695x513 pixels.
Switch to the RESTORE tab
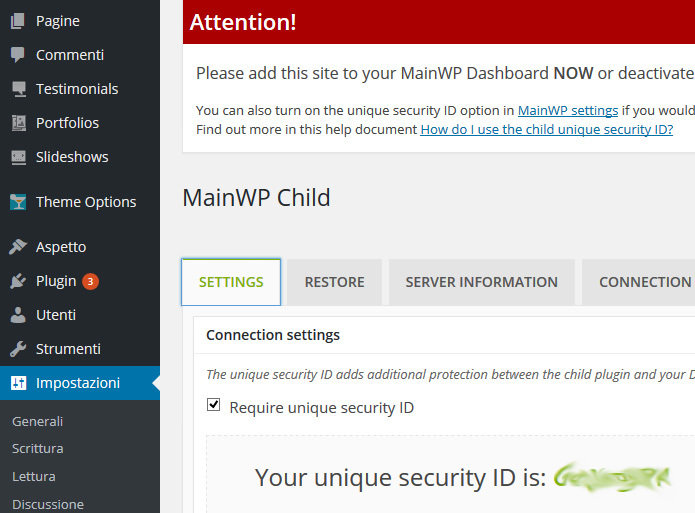[334, 282]
